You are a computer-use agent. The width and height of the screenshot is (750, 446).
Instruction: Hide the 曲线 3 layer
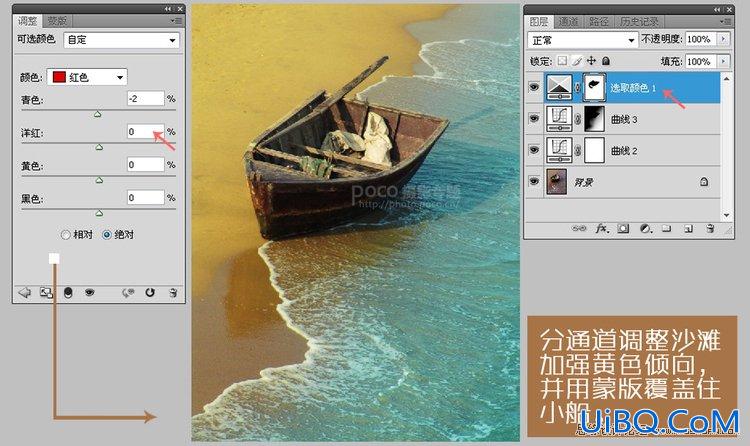pos(534,119)
